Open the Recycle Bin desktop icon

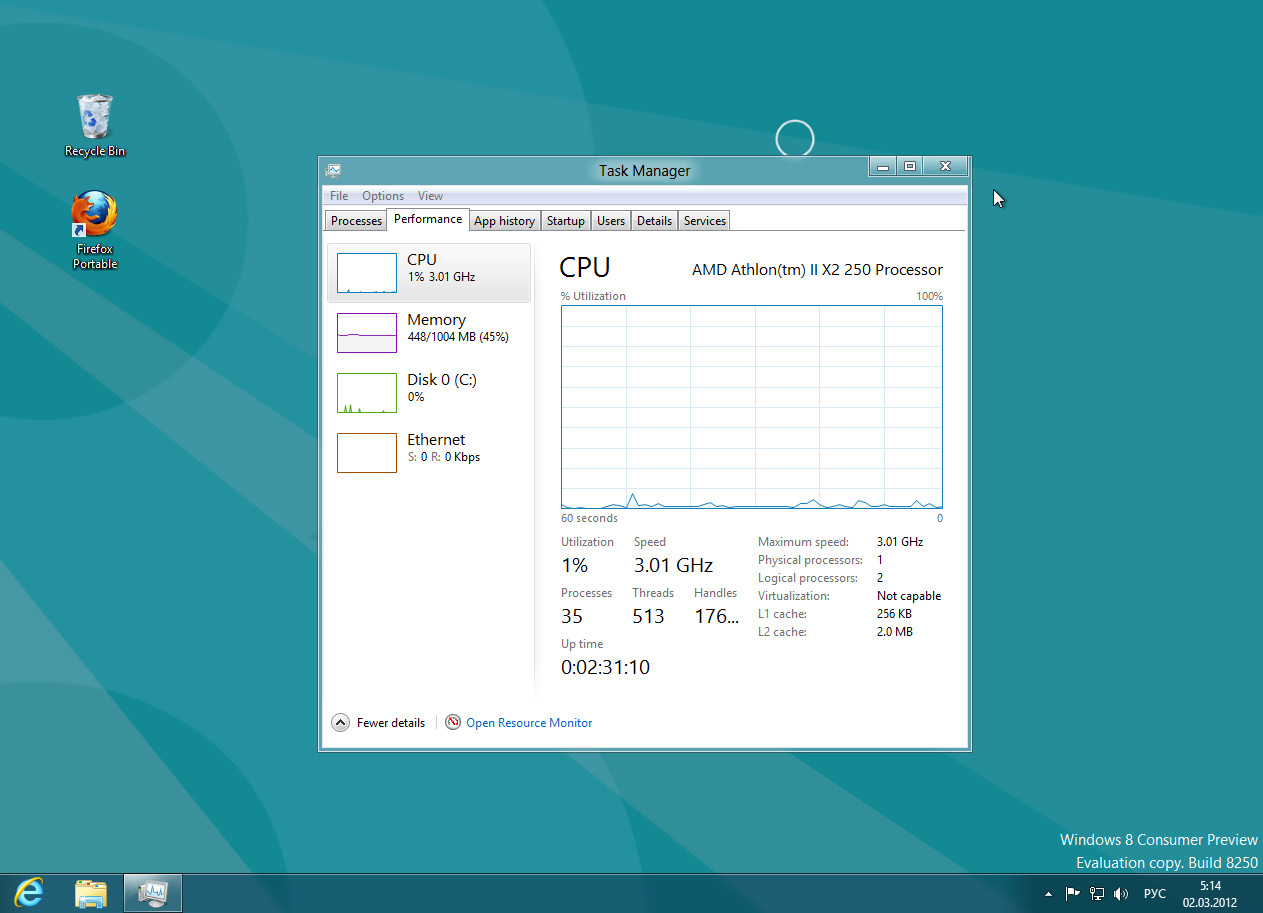95,126
